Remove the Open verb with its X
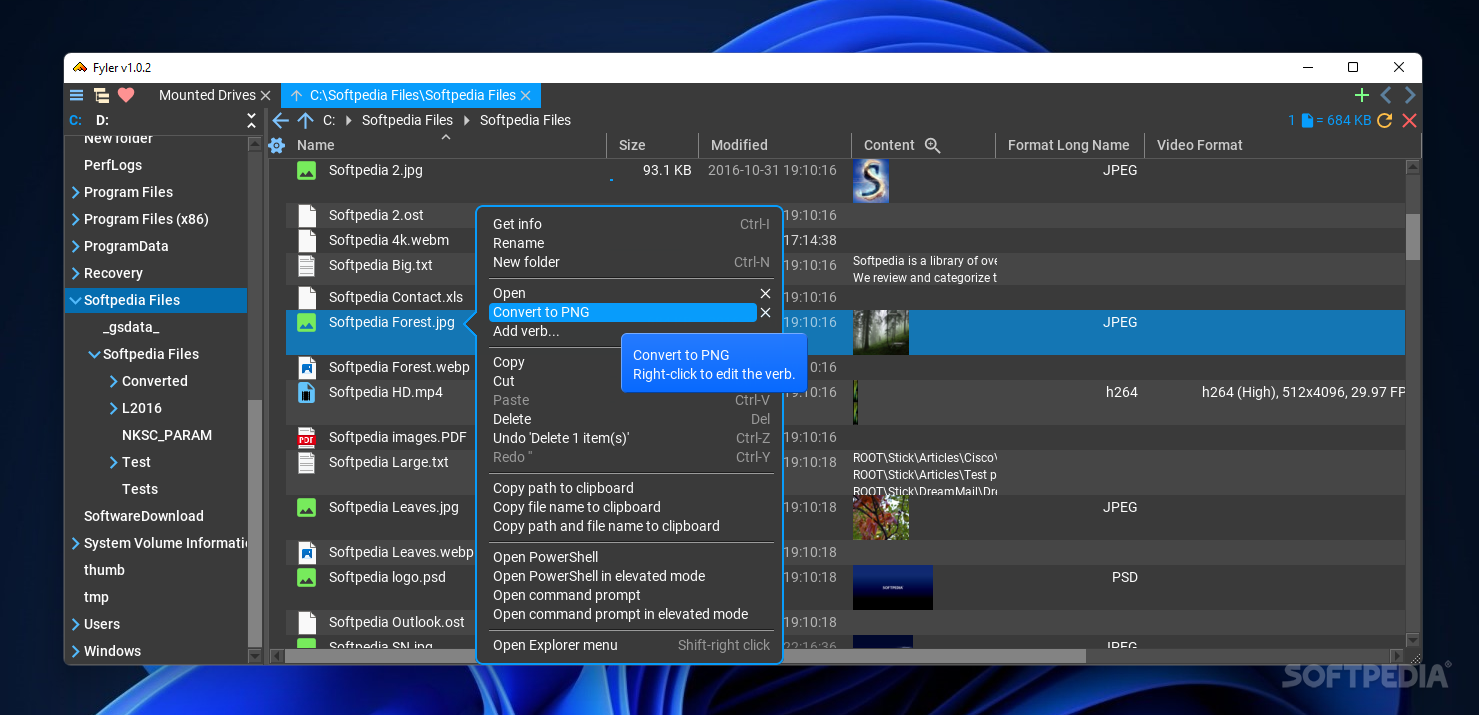This screenshot has width=1479, height=715. click(765, 293)
